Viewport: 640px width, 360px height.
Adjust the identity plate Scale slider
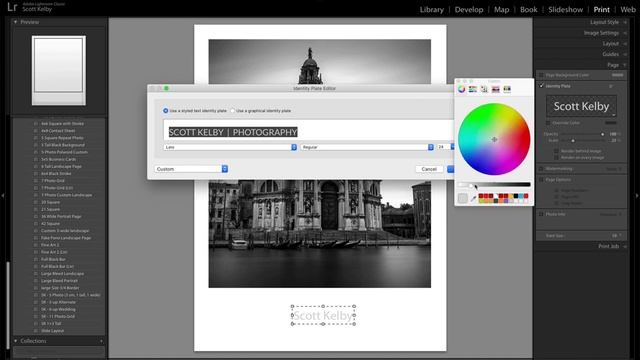tap(573, 140)
